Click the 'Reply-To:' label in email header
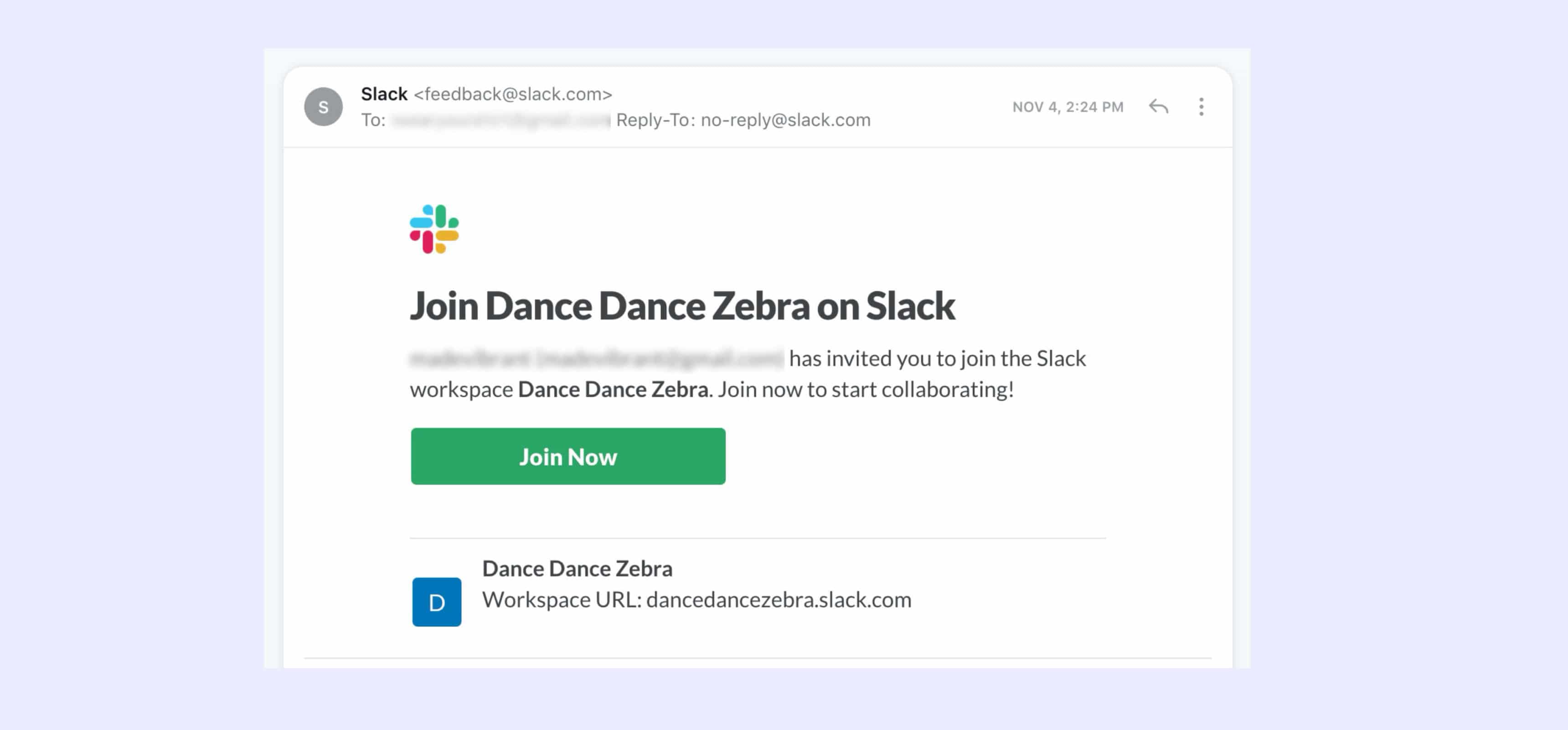1568x730 pixels. point(655,120)
